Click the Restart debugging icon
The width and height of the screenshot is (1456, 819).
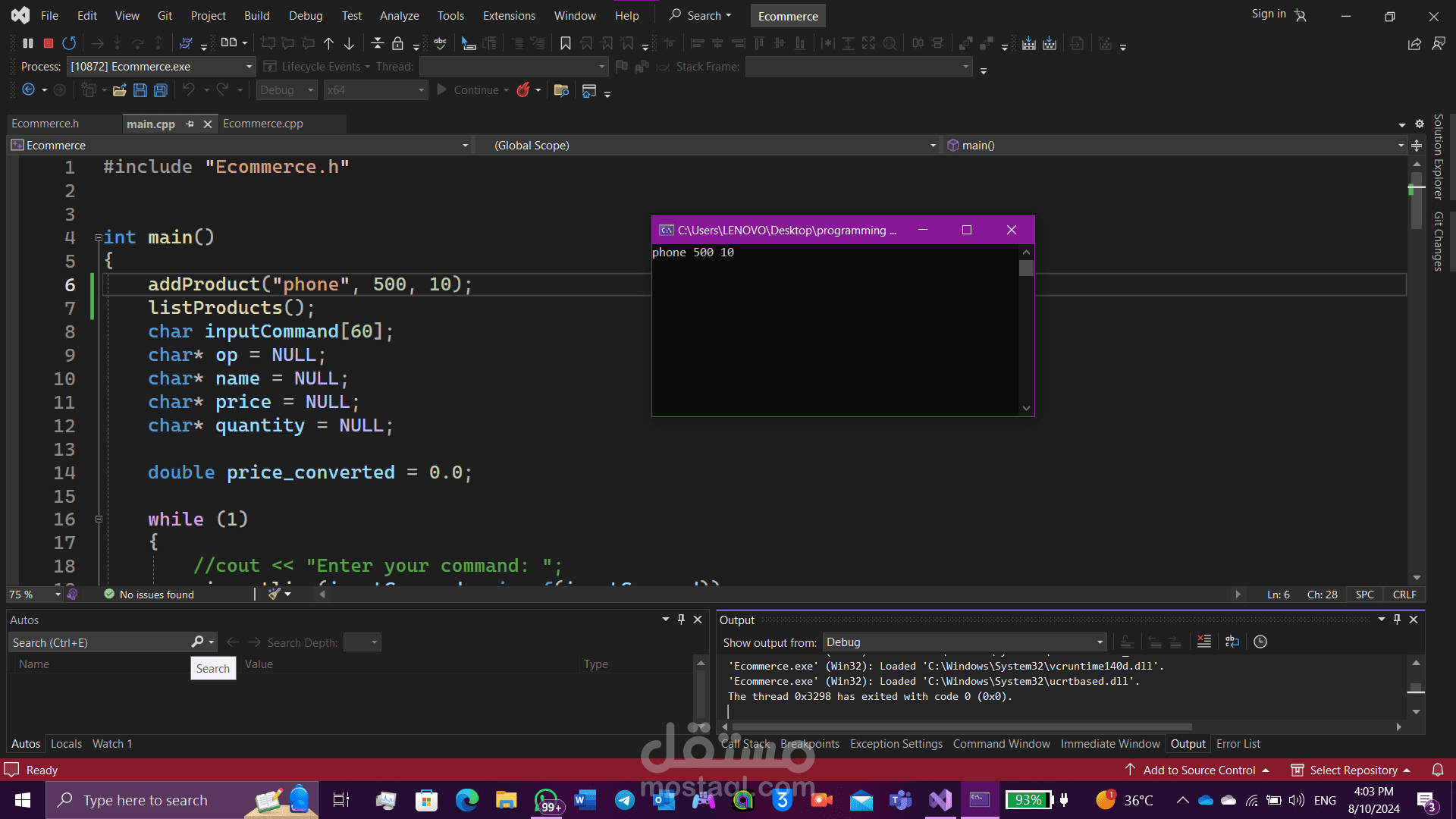(x=69, y=43)
